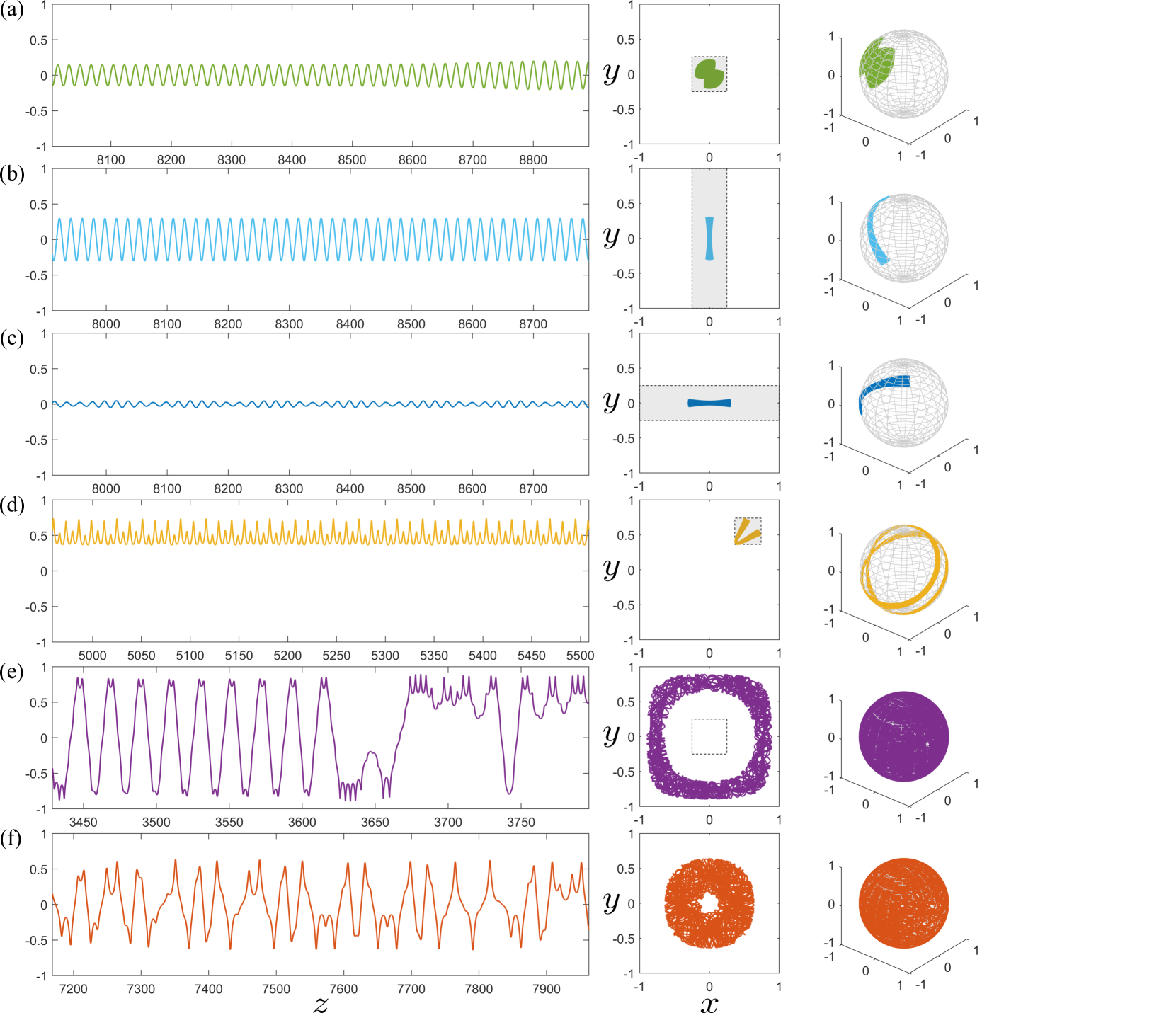Select the green blob in the top phase plot
This screenshot has height=1013, width=1176.
coord(709,74)
